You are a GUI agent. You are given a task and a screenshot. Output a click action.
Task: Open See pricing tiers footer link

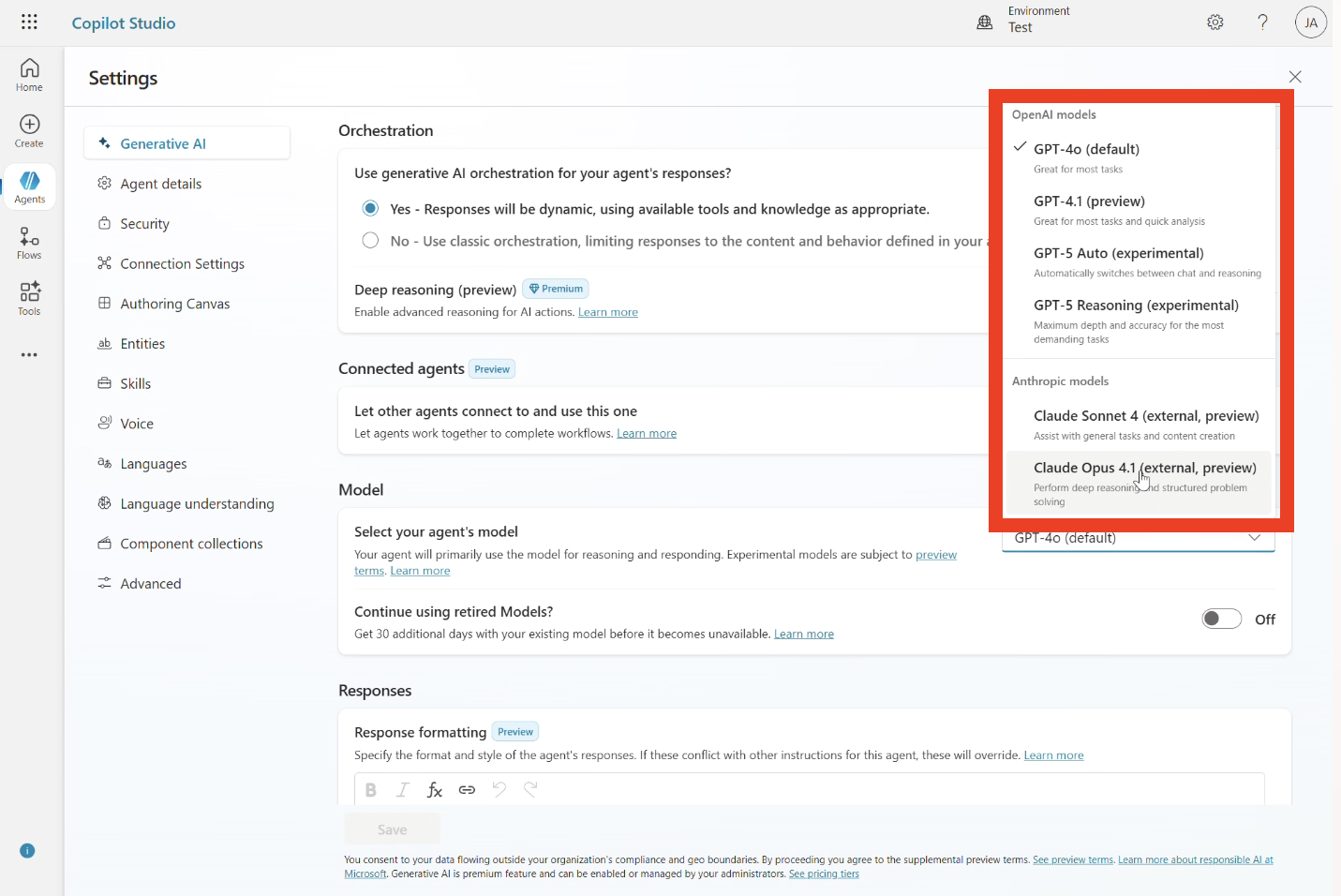click(824, 874)
